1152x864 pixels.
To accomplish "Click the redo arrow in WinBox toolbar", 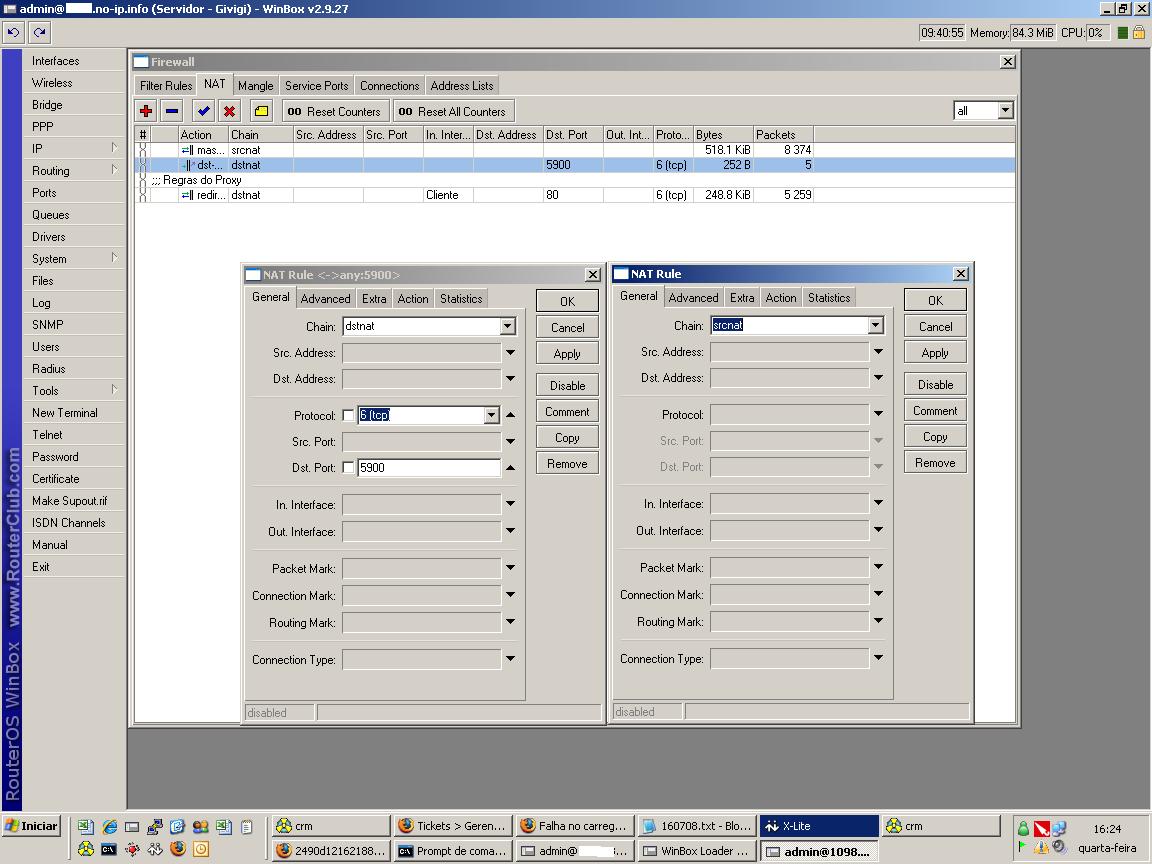I will 40,32.
